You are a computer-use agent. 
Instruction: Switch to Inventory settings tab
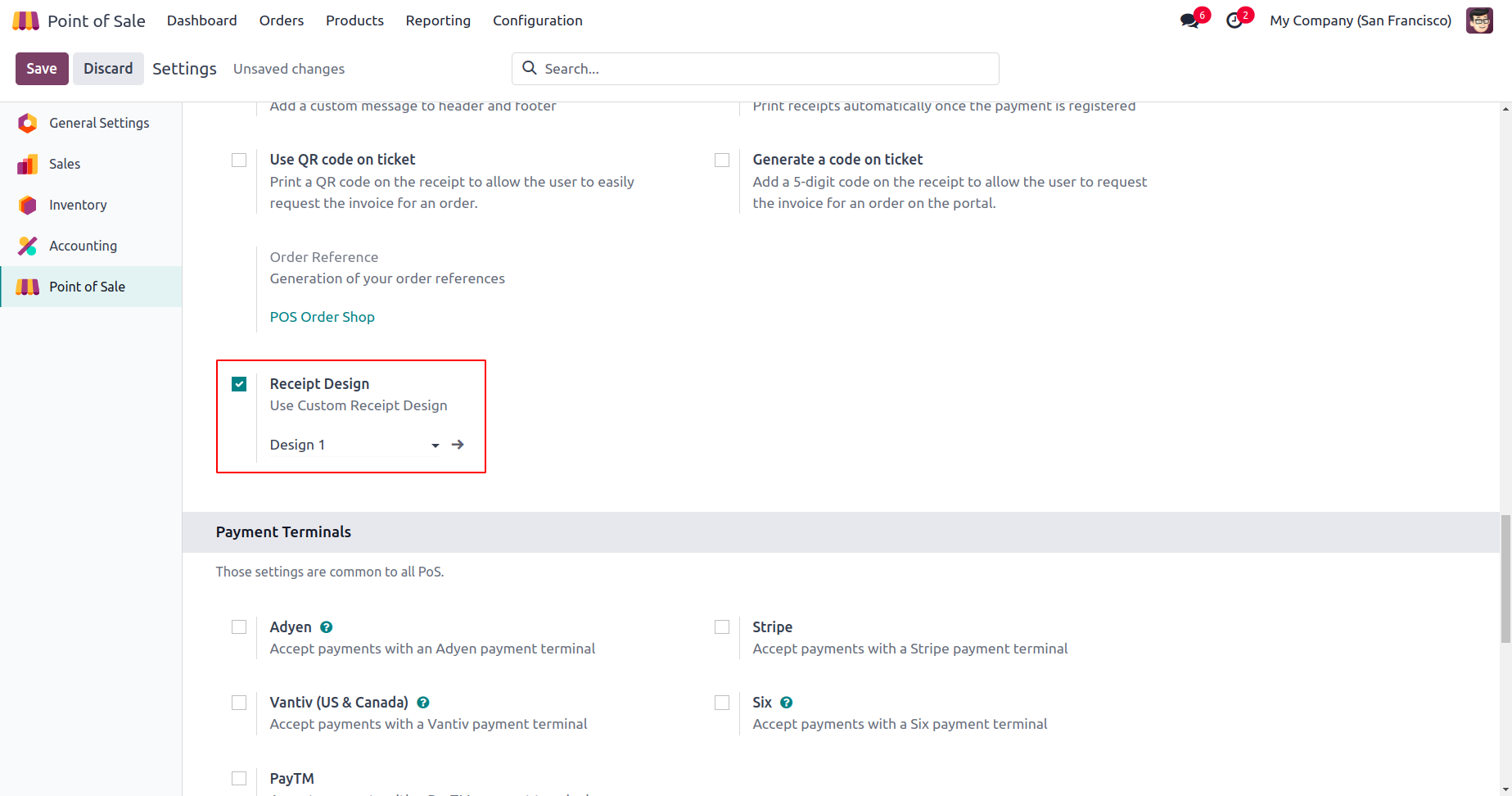tap(78, 205)
